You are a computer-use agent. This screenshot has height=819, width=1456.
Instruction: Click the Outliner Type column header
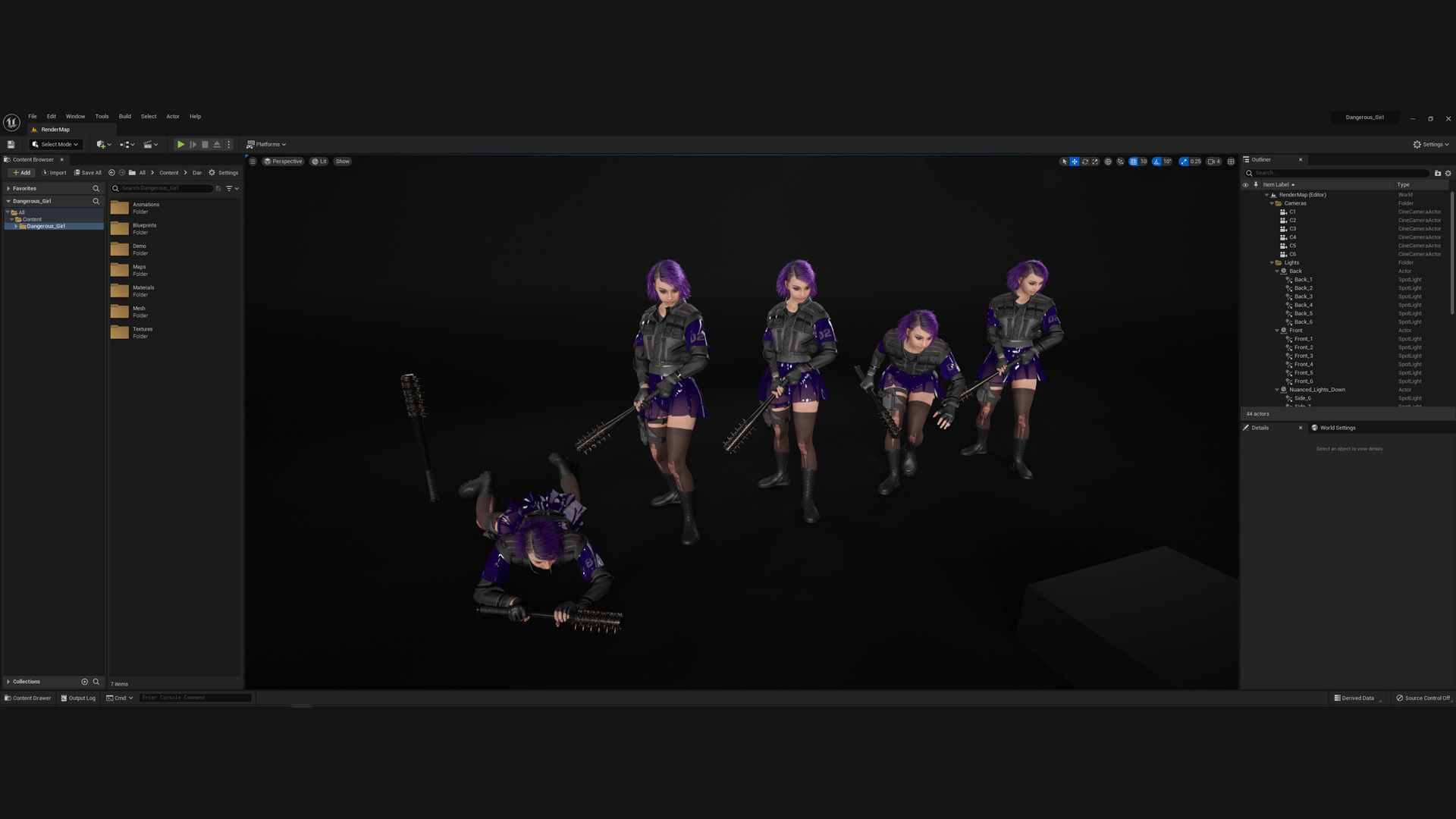click(1404, 184)
